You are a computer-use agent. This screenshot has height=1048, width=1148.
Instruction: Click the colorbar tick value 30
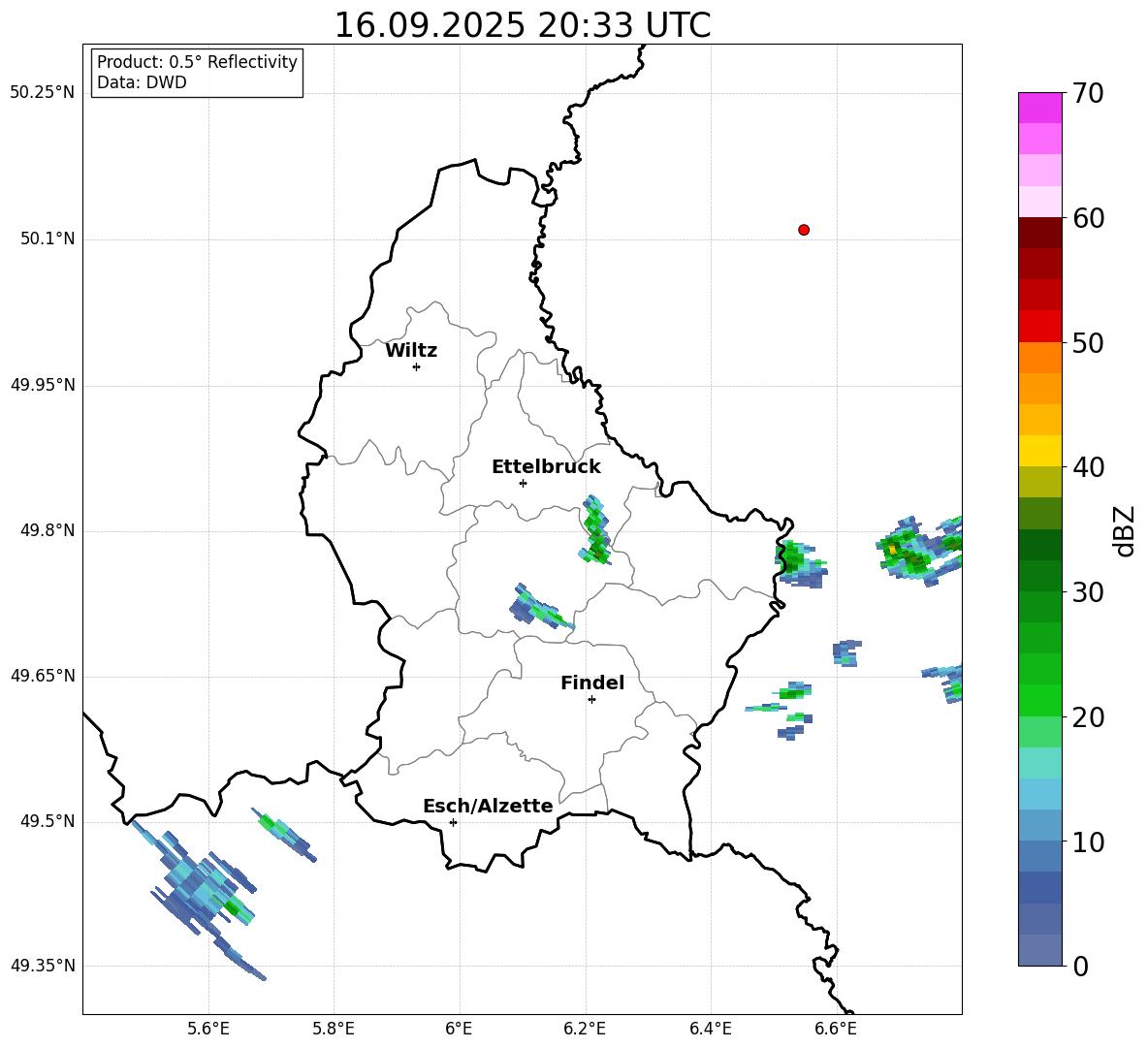(x=1088, y=592)
